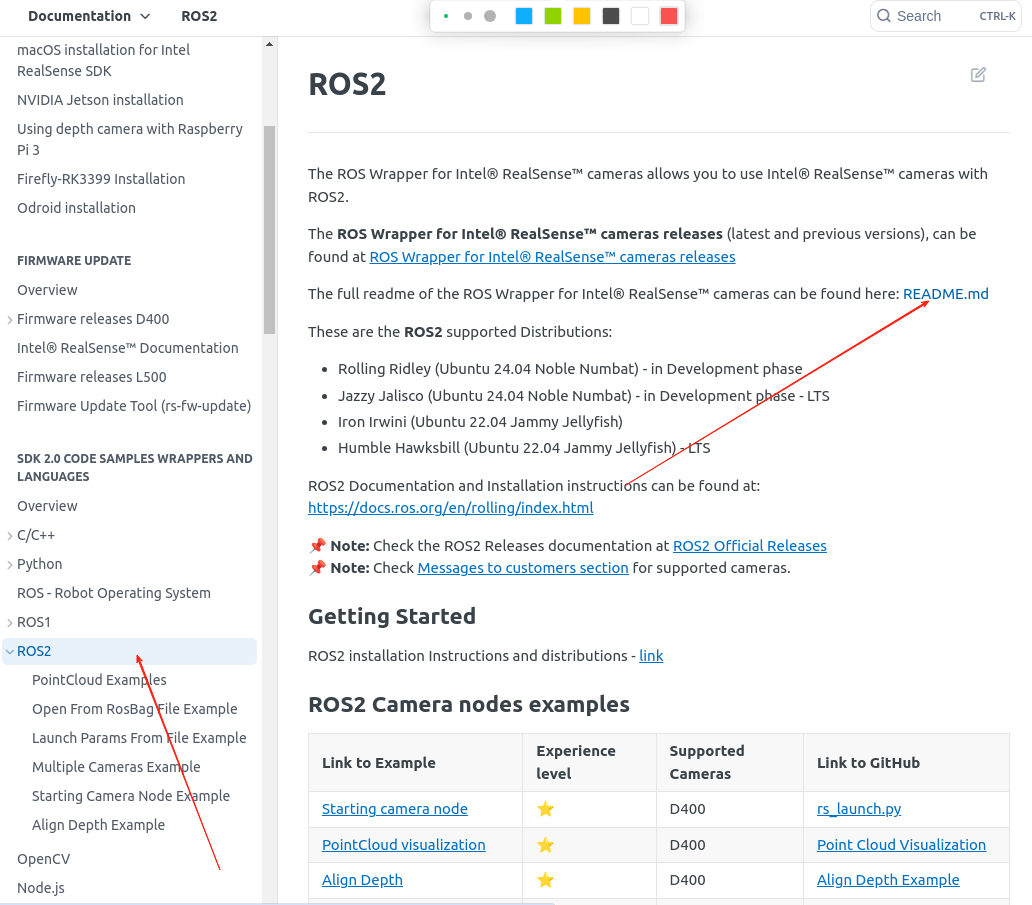The height and width of the screenshot is (905, 1032).
Task: Pick the green annotation color
Action: pyautogui.click(x=553, y=16)
